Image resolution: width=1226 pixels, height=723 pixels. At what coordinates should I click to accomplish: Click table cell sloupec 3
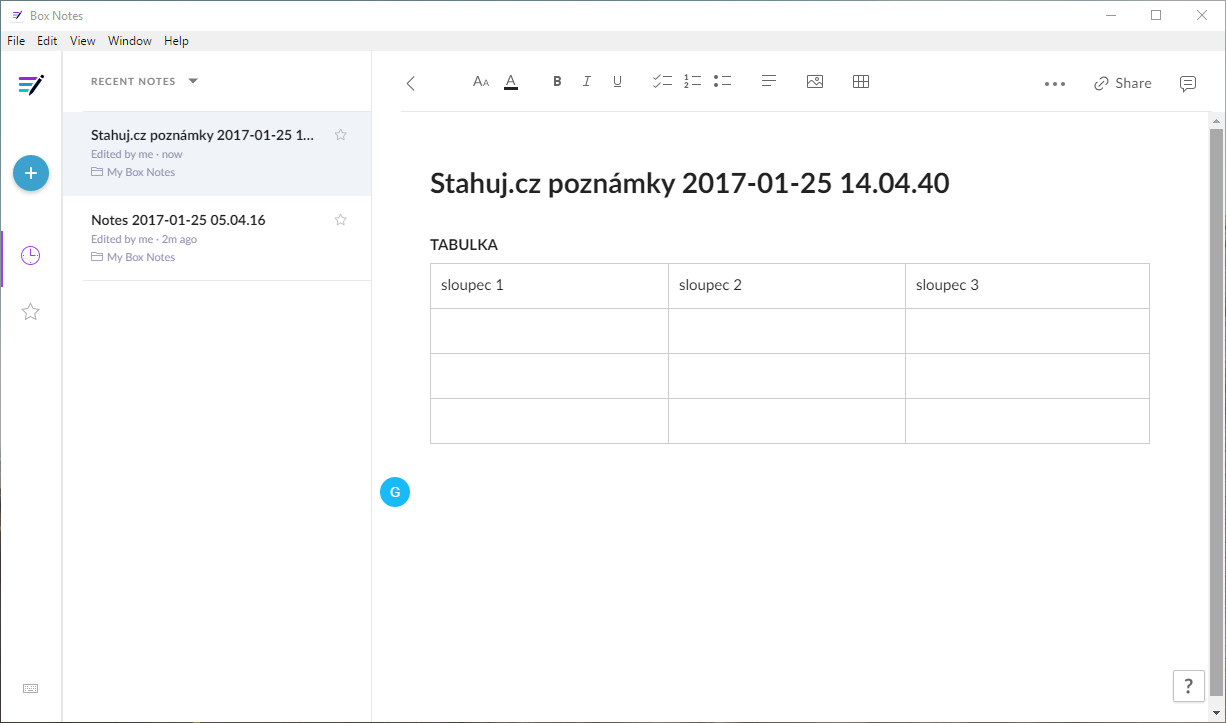1027,286
